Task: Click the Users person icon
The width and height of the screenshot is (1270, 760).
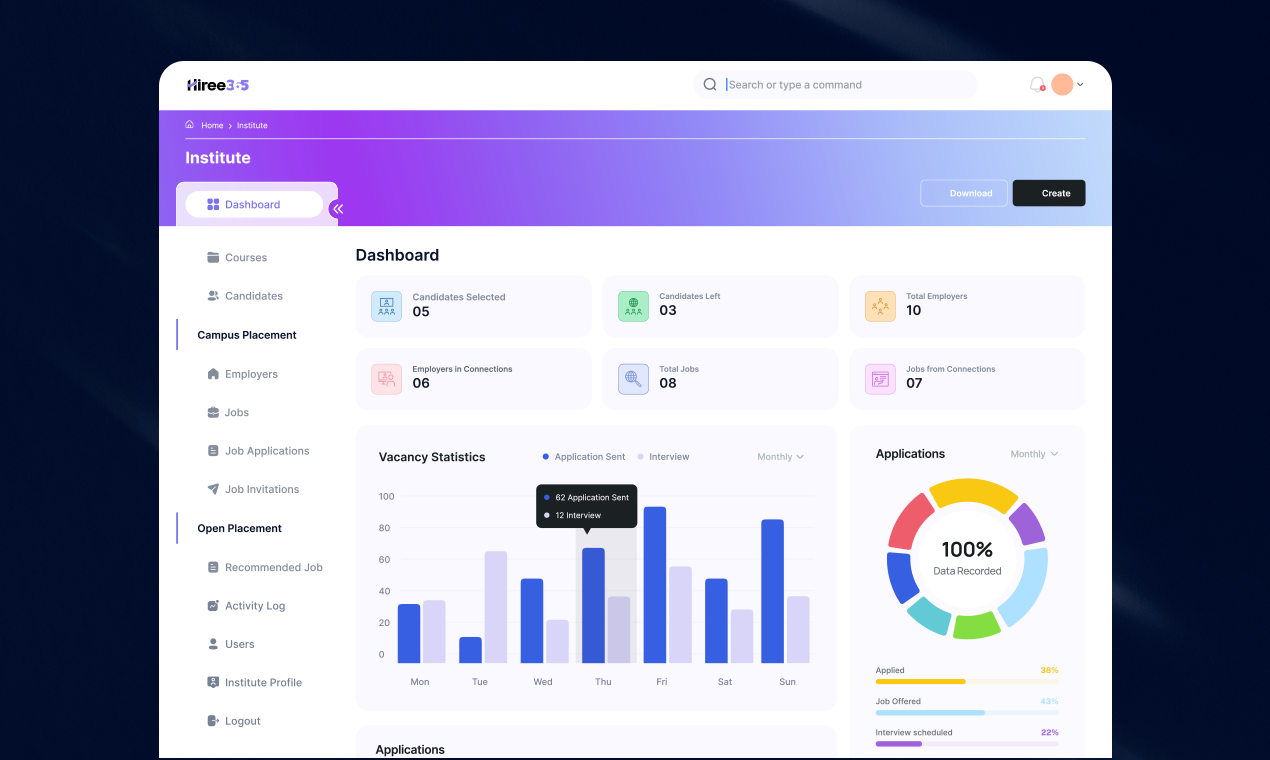Action: tap(213, 644)
